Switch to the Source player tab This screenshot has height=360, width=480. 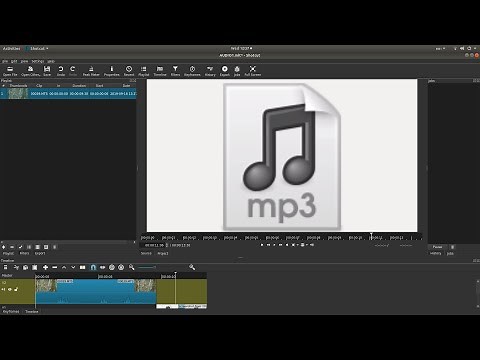click(x=146, y=253)
